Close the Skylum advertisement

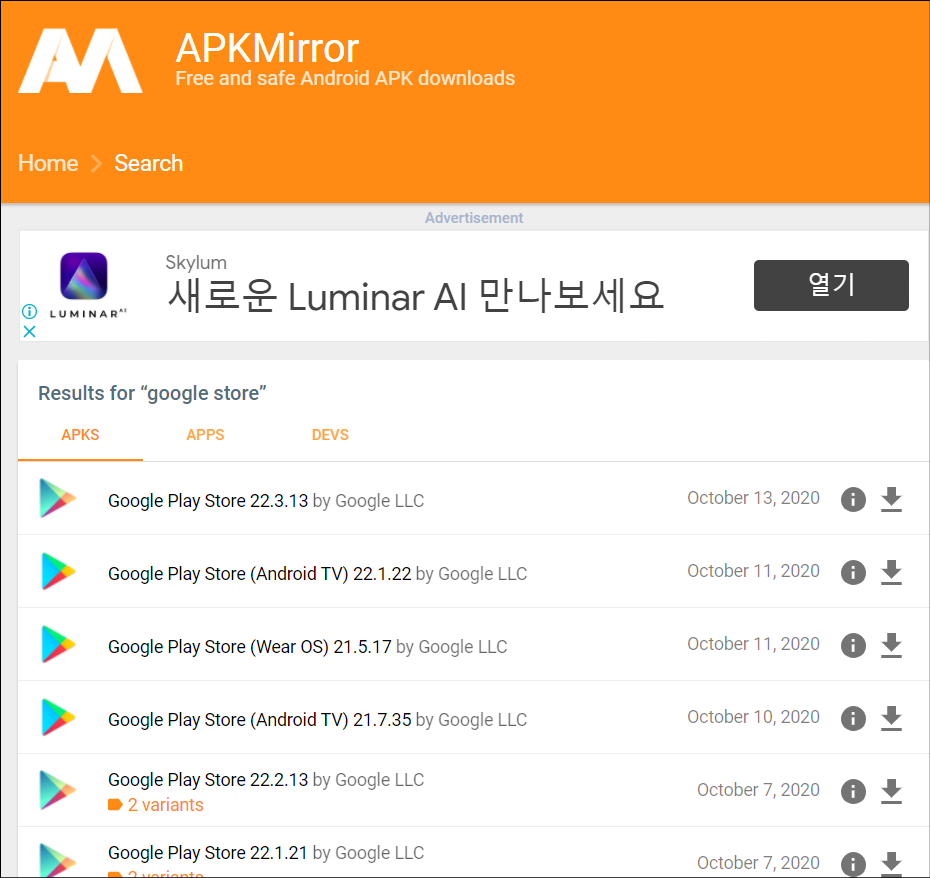(29, 332)
